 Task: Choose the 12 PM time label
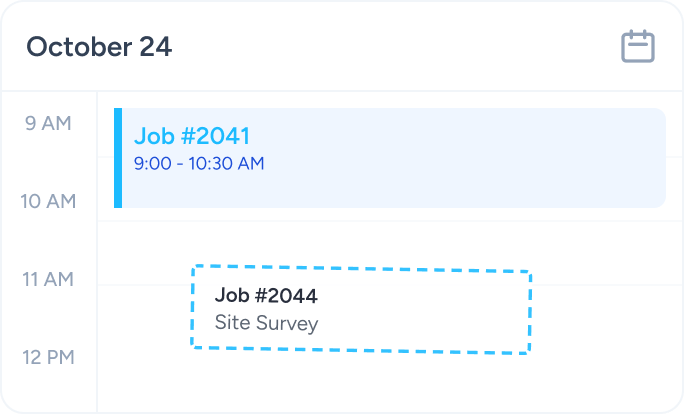click(48, 357)
